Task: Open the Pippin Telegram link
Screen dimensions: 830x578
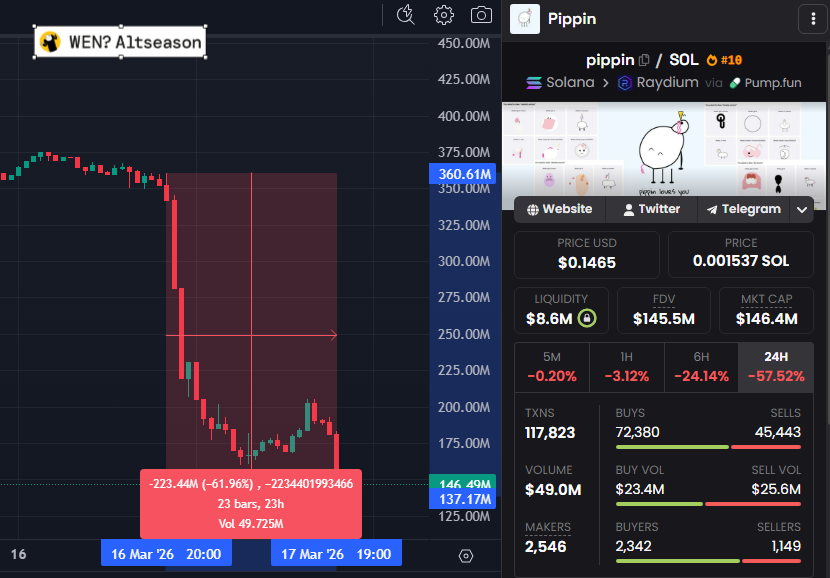Action: [x=744, y=209]
